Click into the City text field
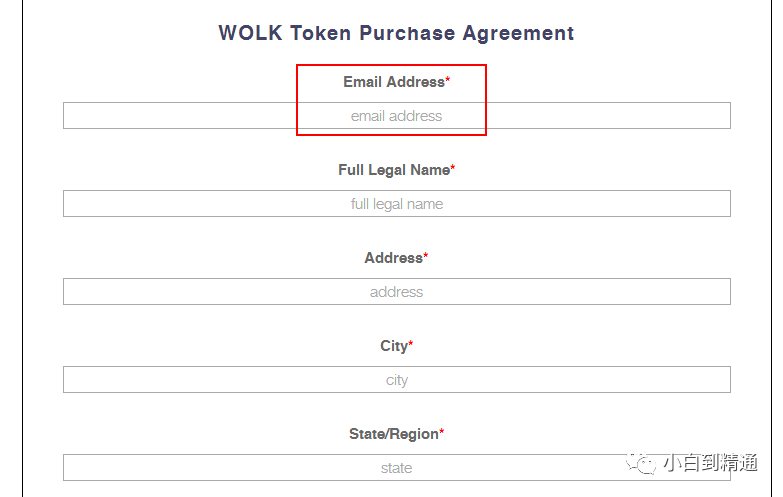 click(x=396, y=380)
